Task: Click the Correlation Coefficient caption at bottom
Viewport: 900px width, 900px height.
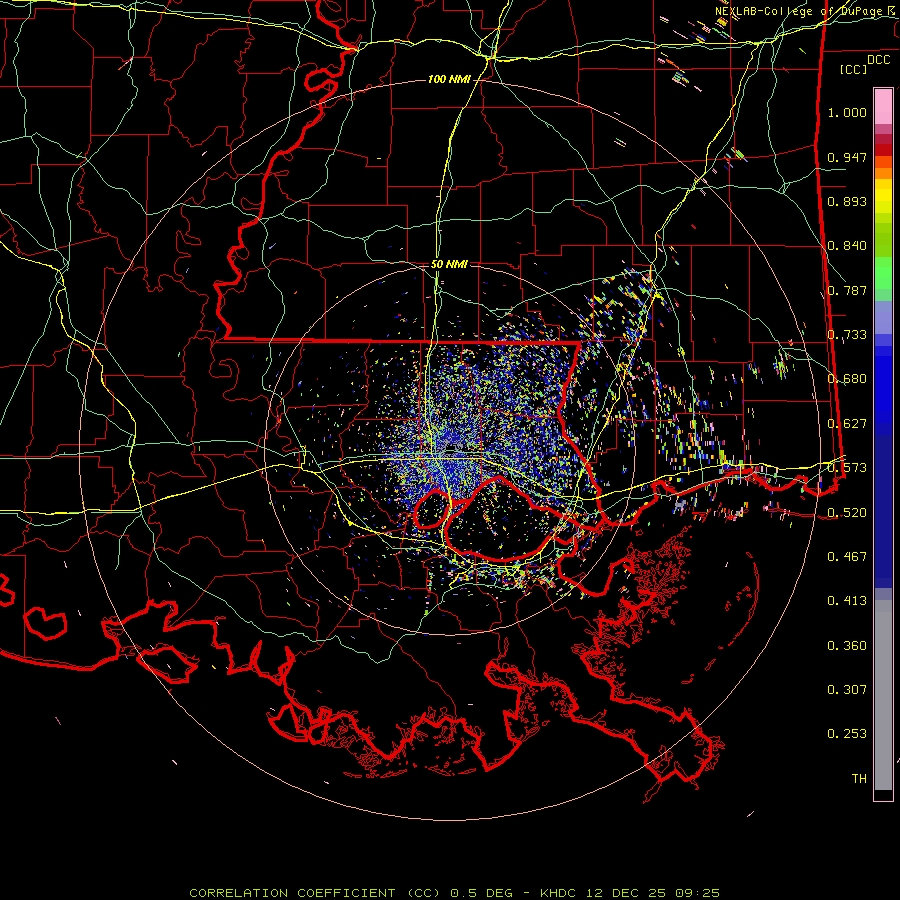Action: [455, 893]
